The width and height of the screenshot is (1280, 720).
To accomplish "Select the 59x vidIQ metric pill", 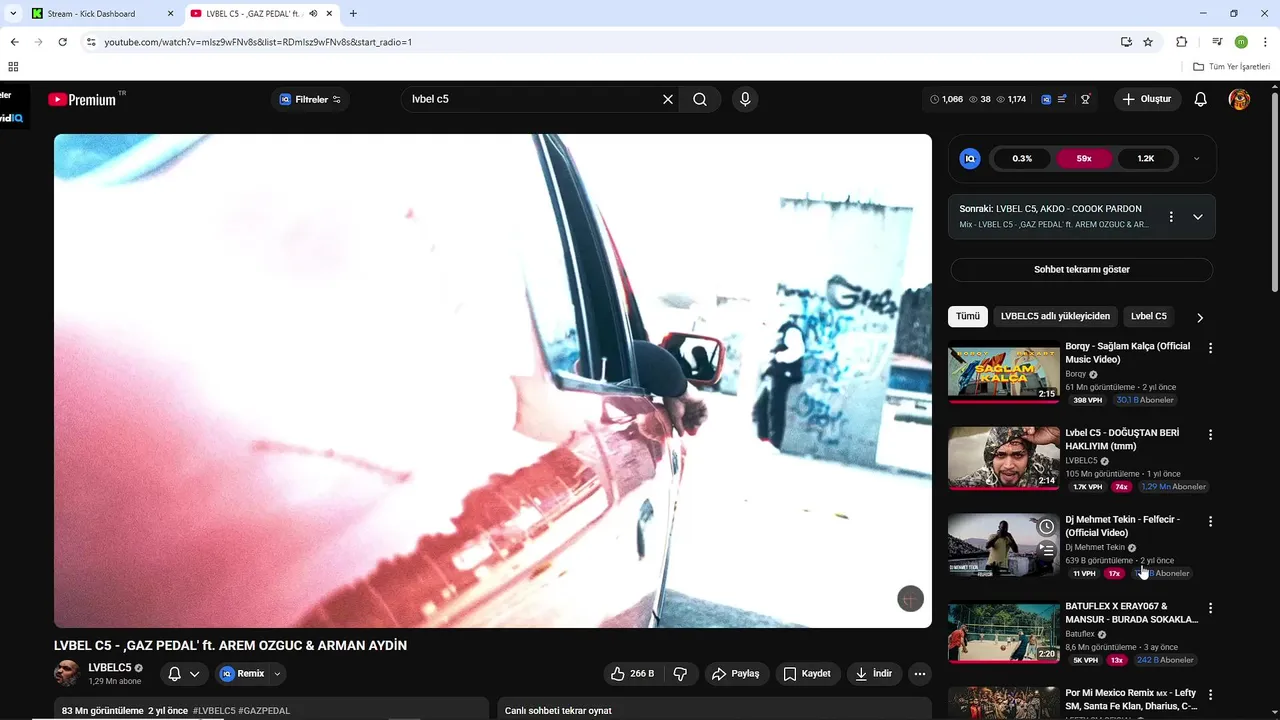I will [1084, 158].
